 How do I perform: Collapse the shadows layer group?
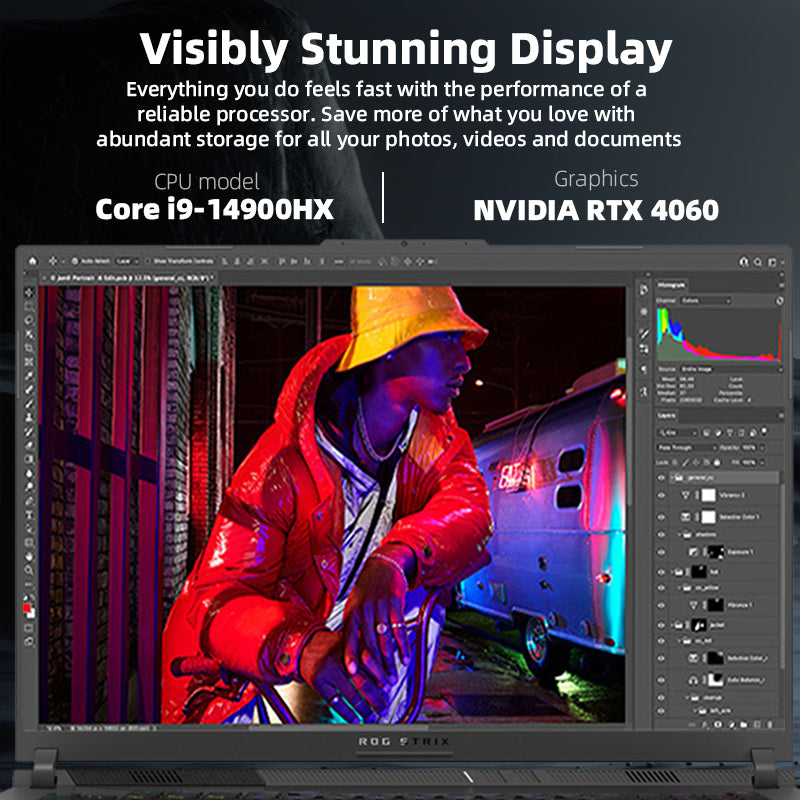[x=679, y=534]
